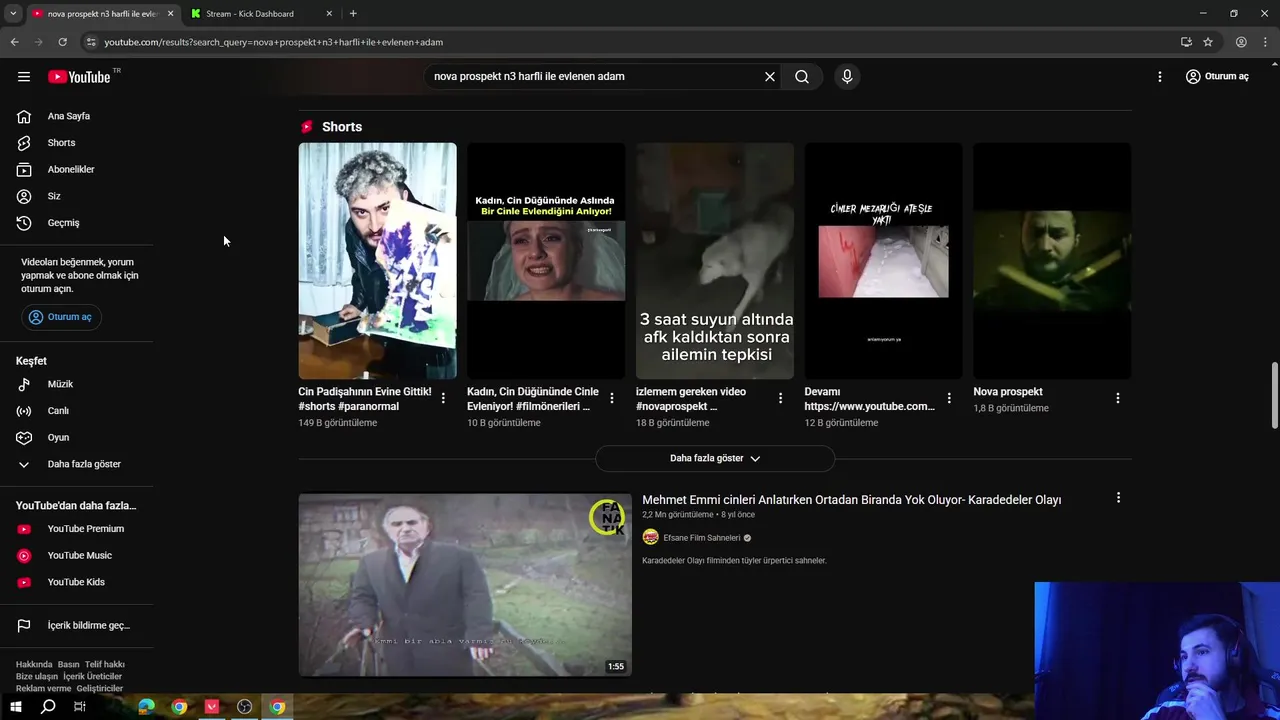Open Chrome three-dot menu
1280x720 pixels.
1265,42
